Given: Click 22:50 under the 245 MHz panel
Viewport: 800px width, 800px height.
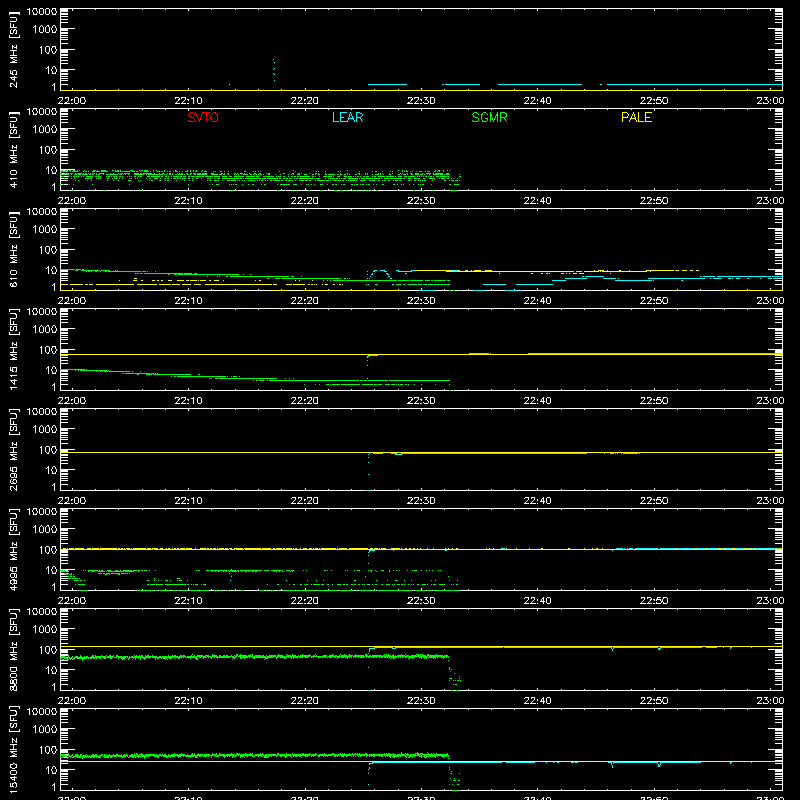Looking at the screenshot, I should tap(654, 101).
